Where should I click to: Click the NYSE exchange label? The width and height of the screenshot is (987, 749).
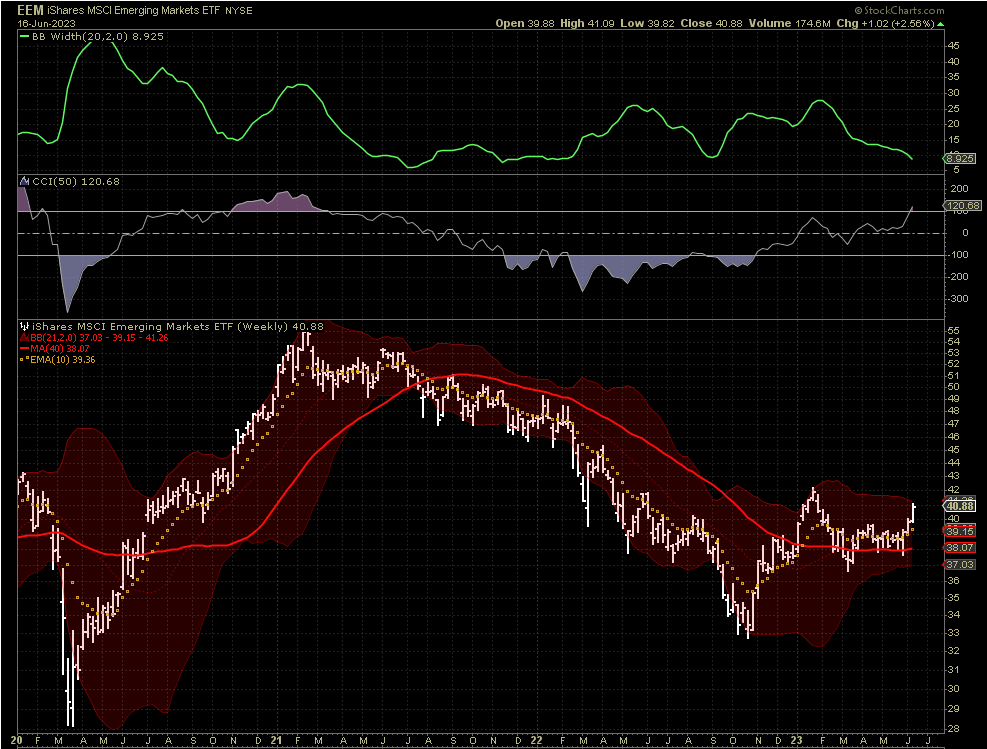239,11
